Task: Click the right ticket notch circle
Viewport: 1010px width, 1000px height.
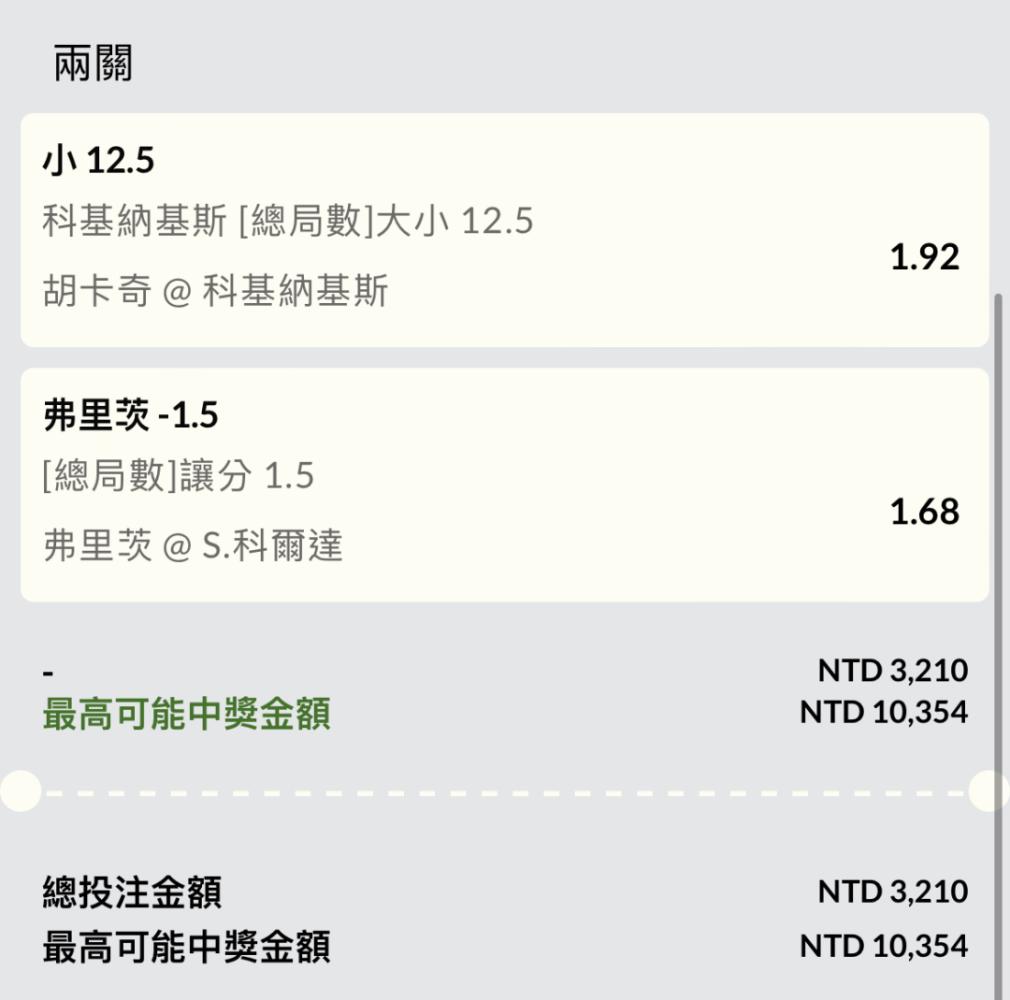Action: tap(989, 791)
